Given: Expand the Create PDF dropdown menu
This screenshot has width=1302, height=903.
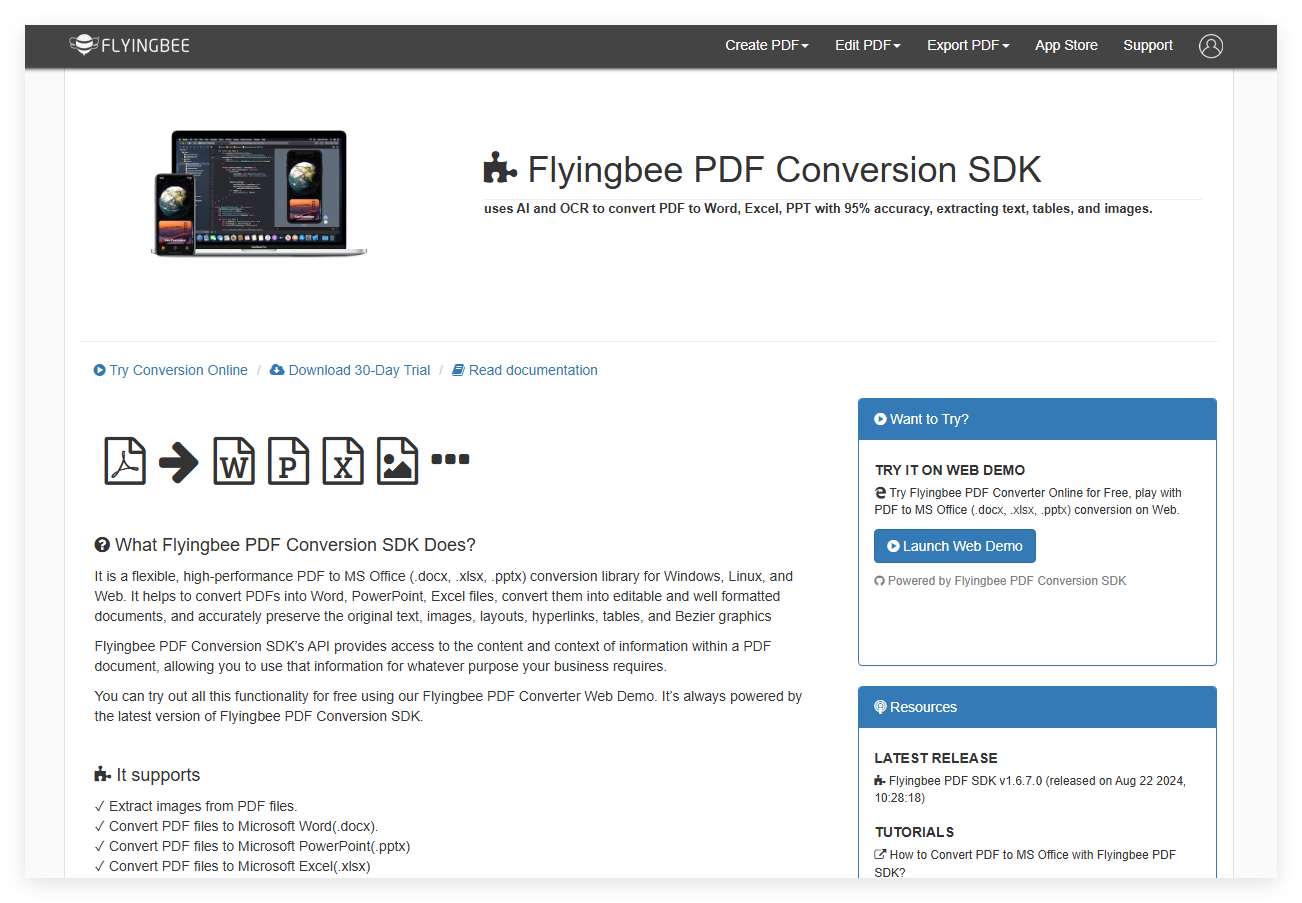Looking at the screenshot, I should click(766, 46).
